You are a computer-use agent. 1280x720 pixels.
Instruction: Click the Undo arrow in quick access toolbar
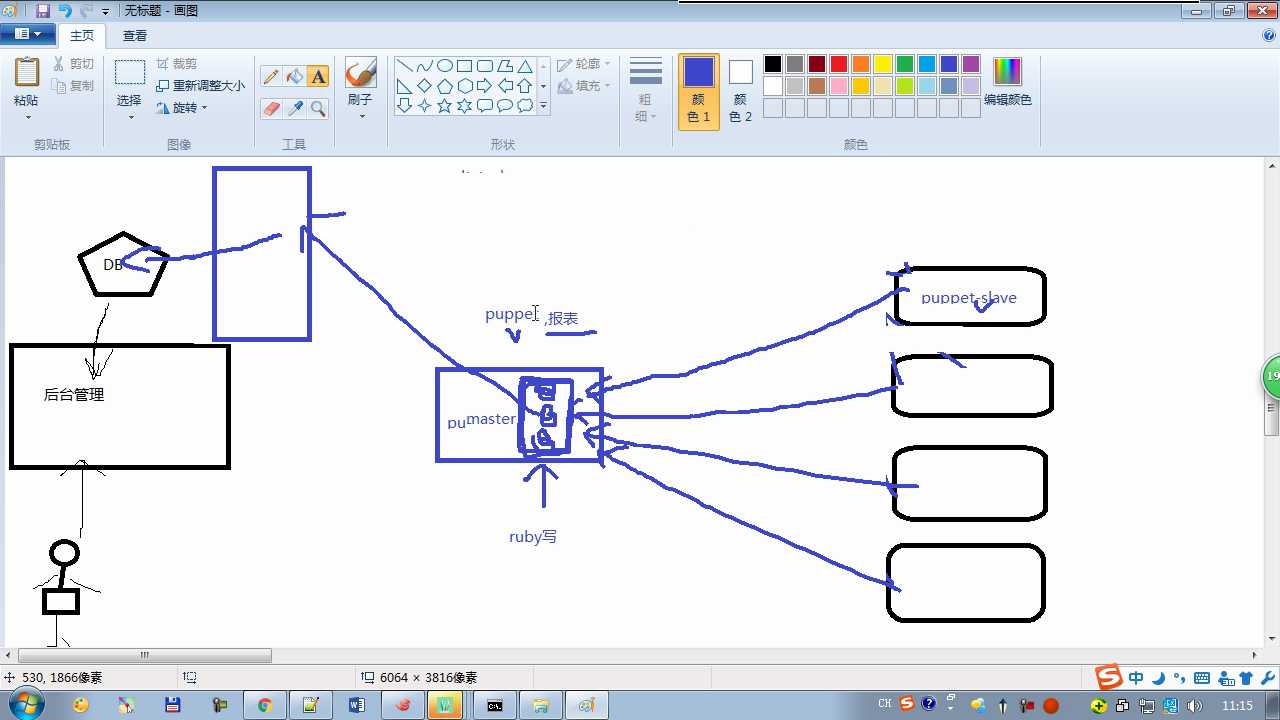(x=65, y=11)
